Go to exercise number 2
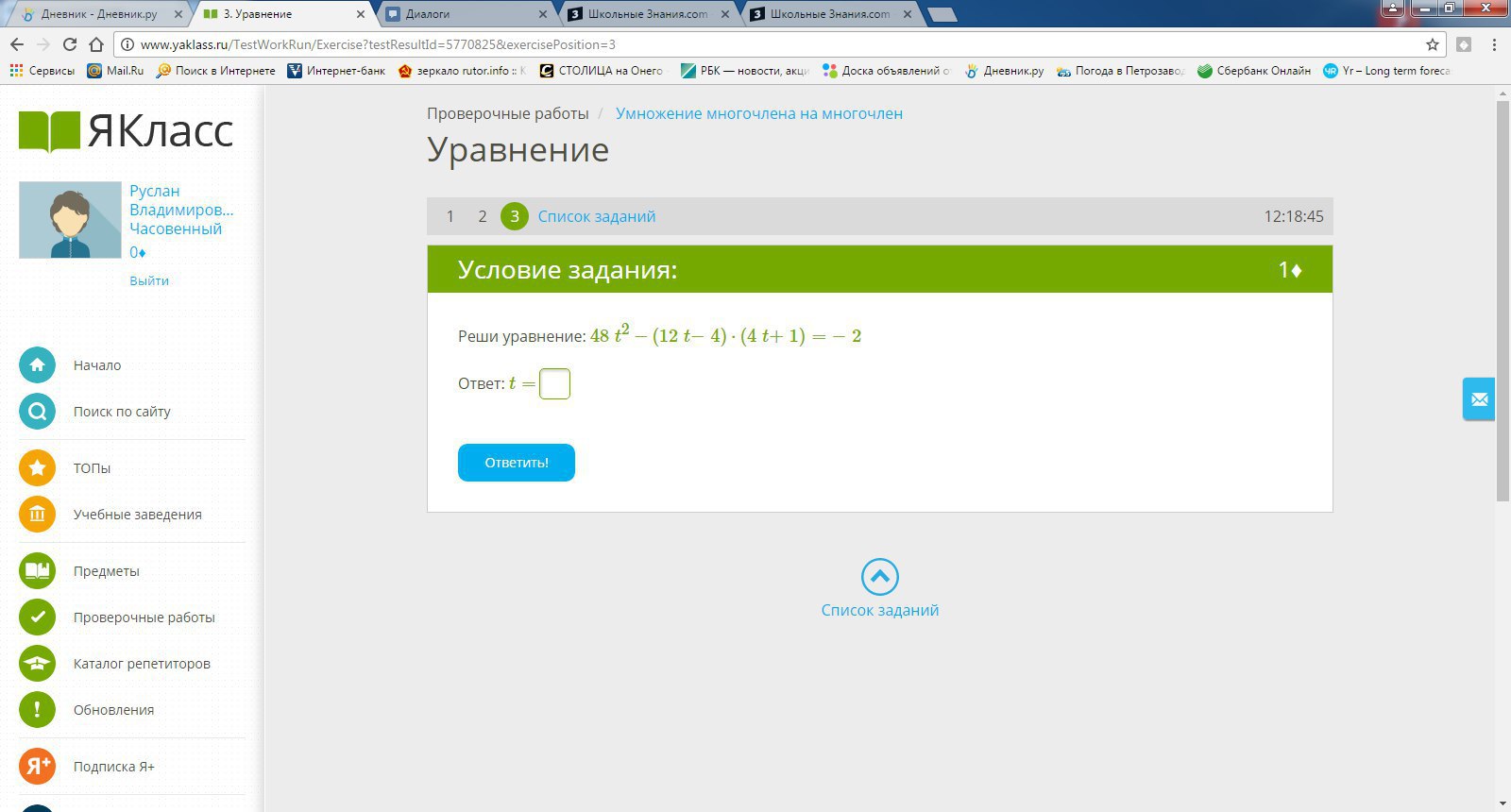 click(x=482, y=216)
